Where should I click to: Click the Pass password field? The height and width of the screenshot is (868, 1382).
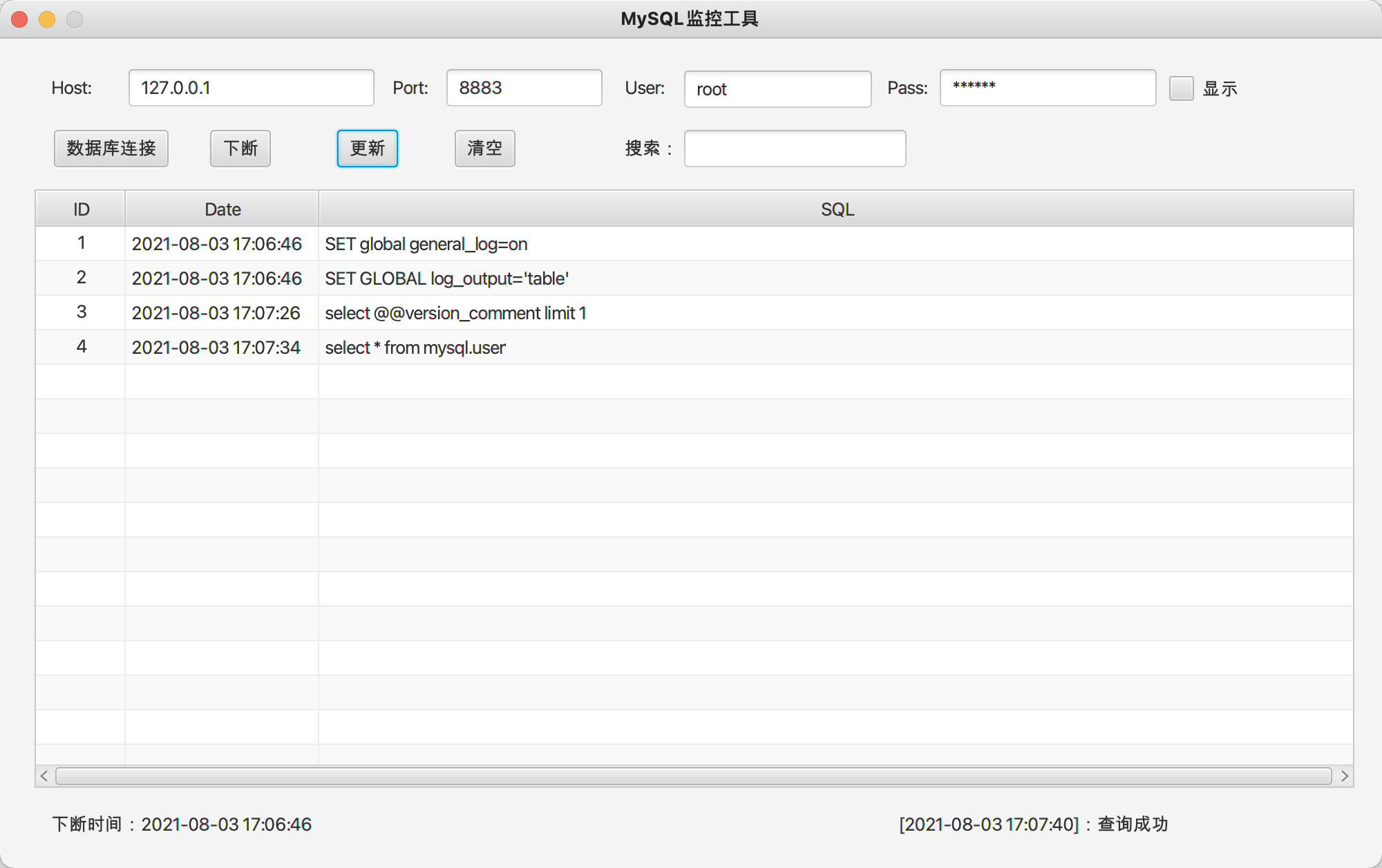pyautogui.click(x=1048, y=88)
